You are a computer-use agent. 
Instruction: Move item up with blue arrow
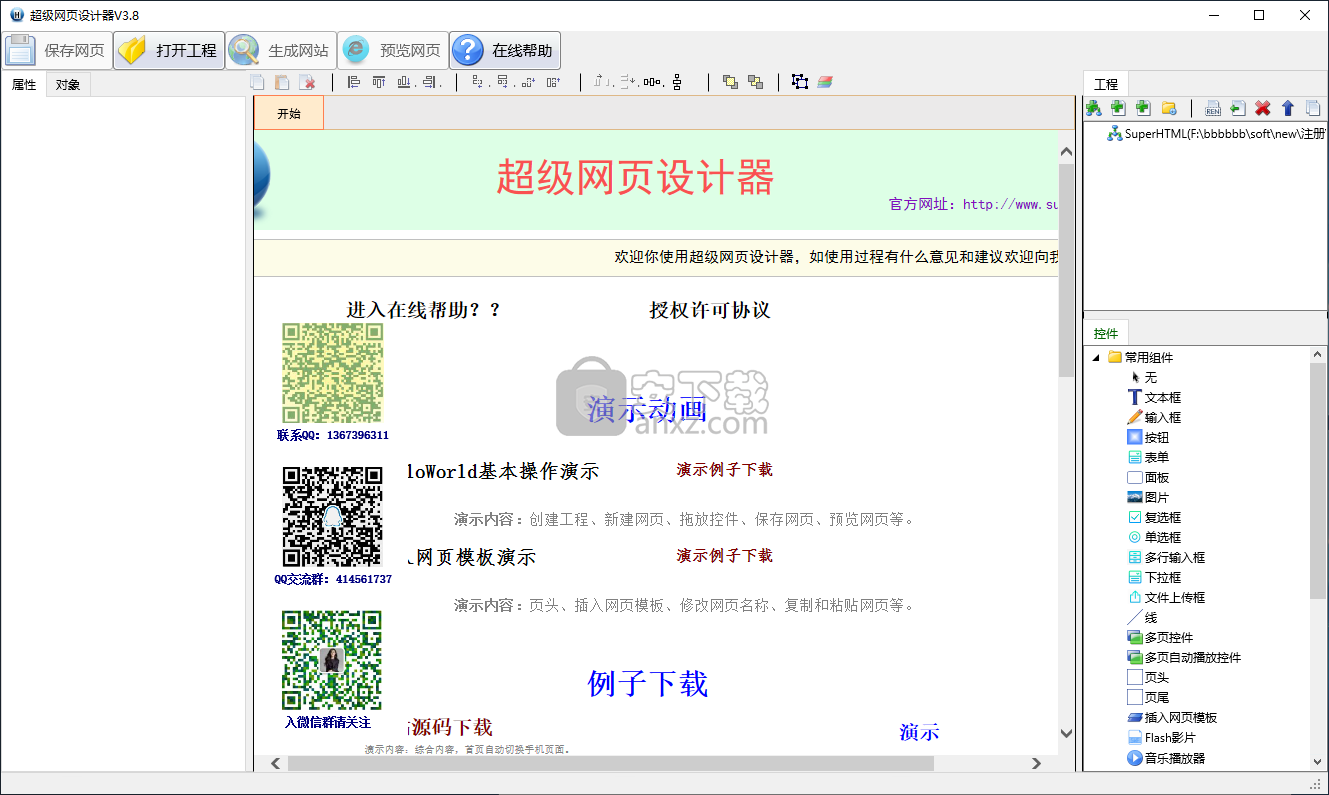tap(1288, 108)
